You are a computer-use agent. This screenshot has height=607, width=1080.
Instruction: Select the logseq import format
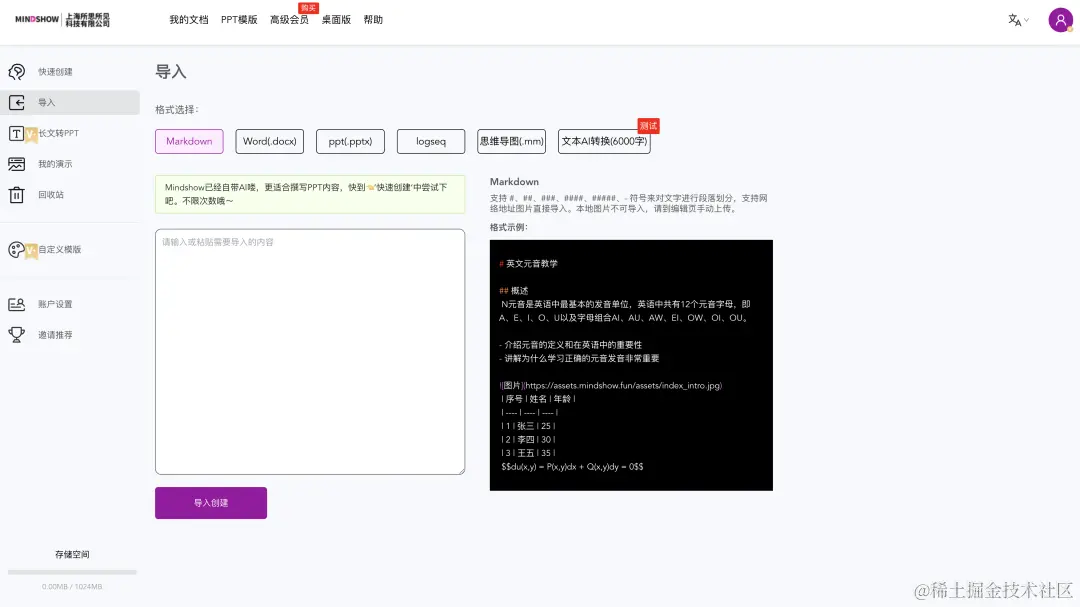click(x=430, y=141)
